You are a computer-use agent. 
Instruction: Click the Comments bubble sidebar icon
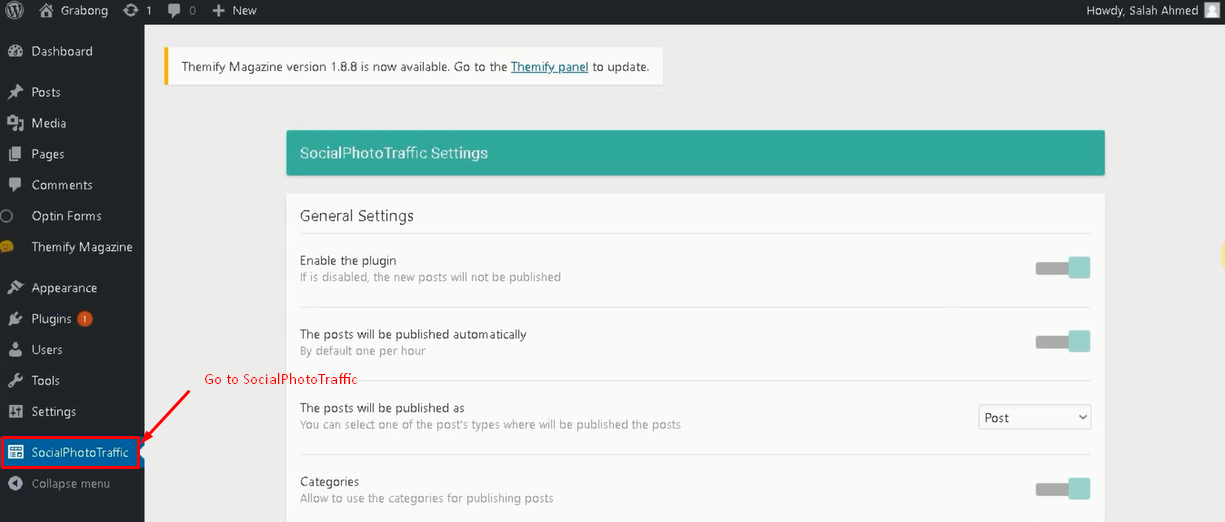tap(15, 185)
